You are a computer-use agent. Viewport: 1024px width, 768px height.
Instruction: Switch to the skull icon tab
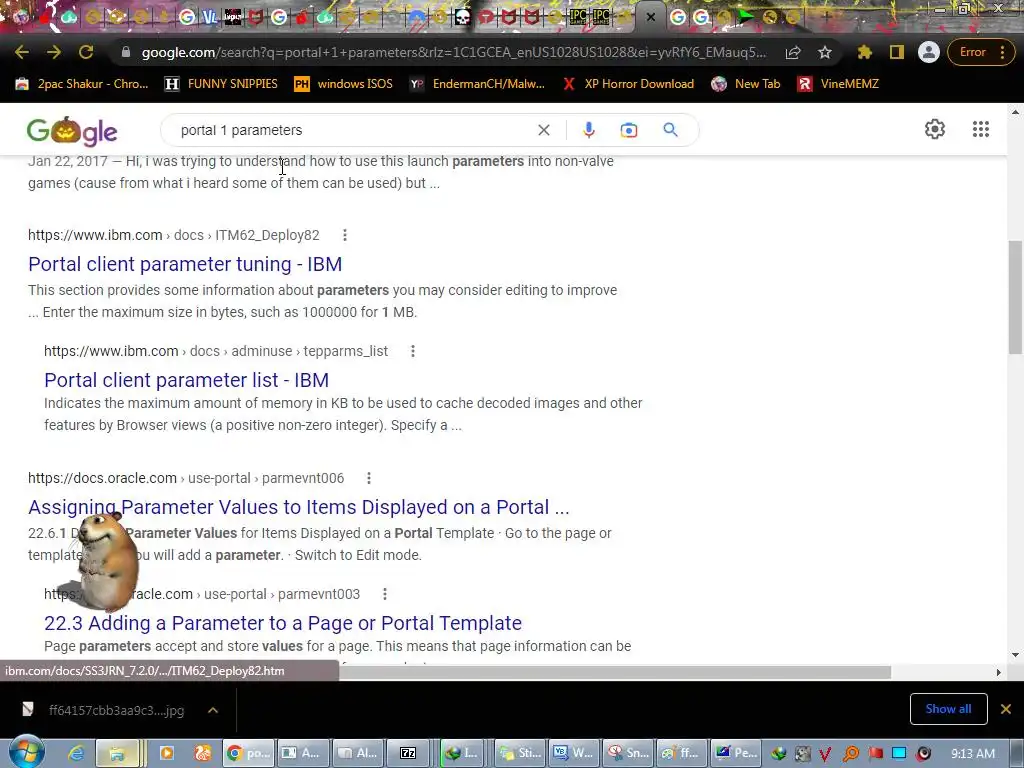pos(462,18)
